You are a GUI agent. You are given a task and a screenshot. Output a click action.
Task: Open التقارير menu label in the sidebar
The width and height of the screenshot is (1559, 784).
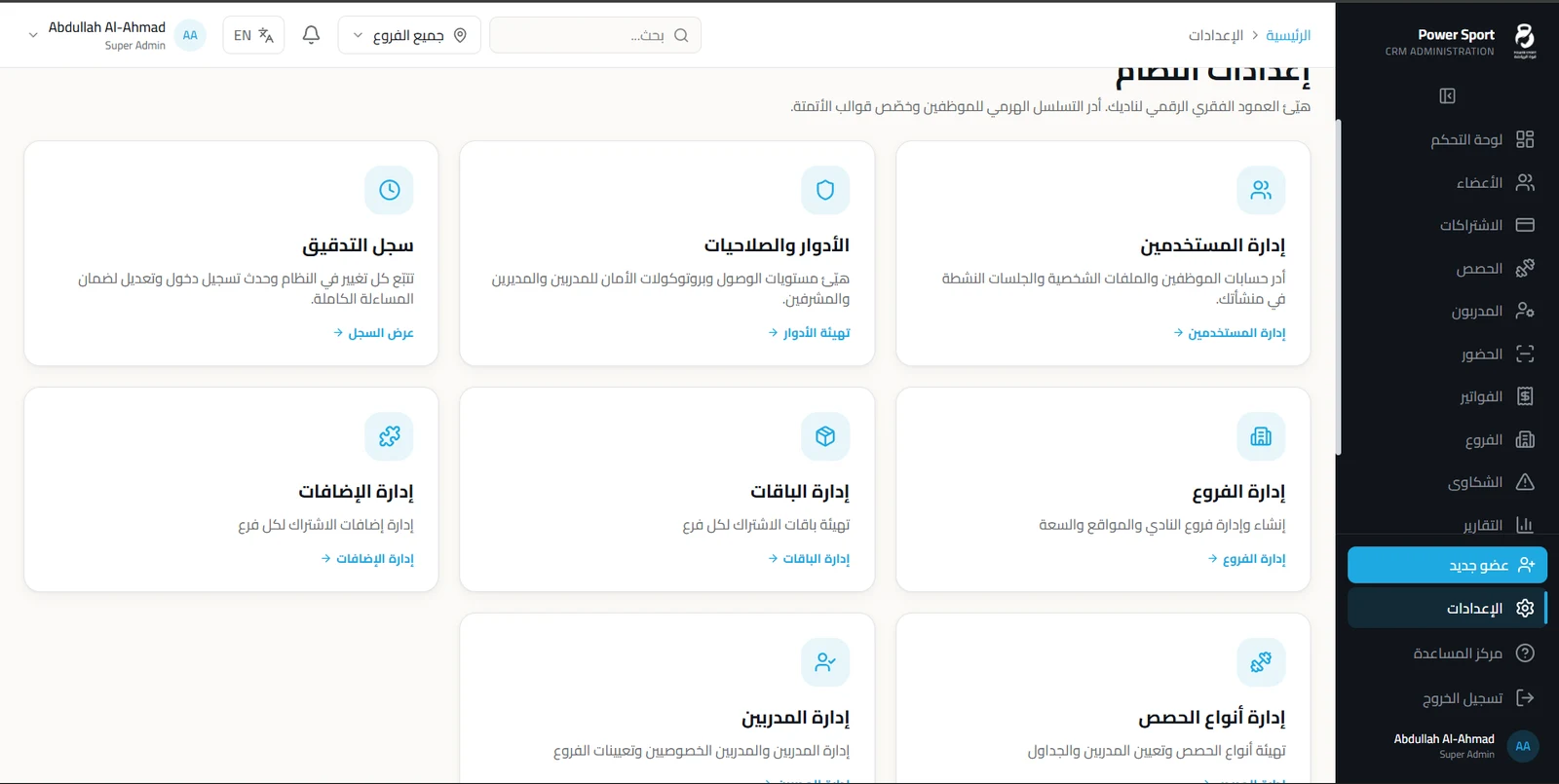tap(1483, 525)
